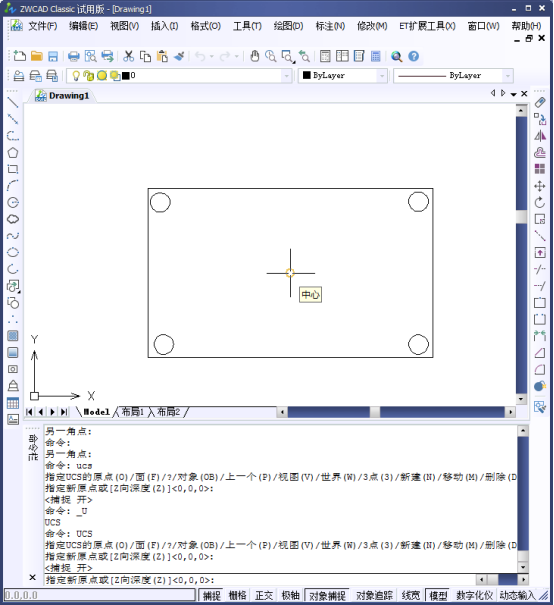Toggle 对象追踪 object tracking
Screen dimensions: 554x605
tap(374, 595)
